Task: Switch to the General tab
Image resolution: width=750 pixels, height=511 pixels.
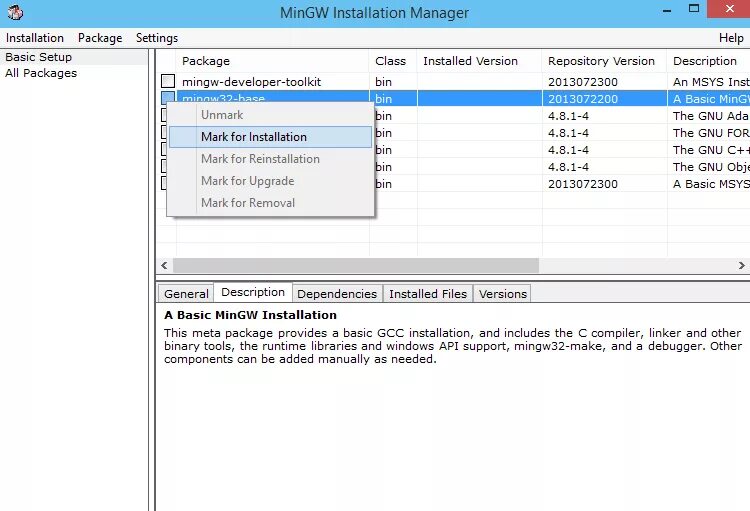Action: (x=186, y=294)
